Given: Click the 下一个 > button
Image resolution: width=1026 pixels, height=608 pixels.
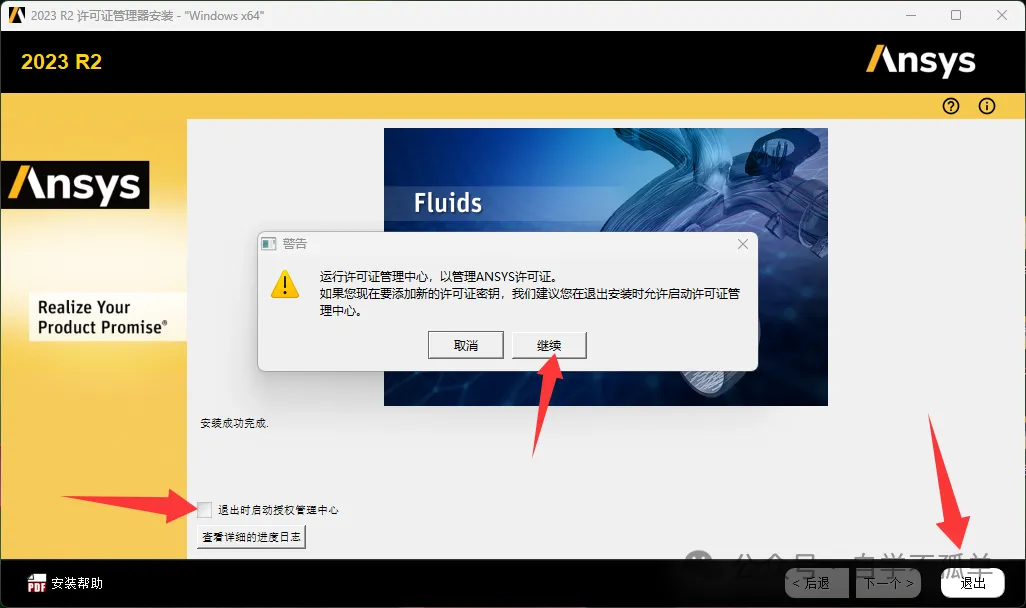Looking at the screenshot, I should [x=888, y=582].
